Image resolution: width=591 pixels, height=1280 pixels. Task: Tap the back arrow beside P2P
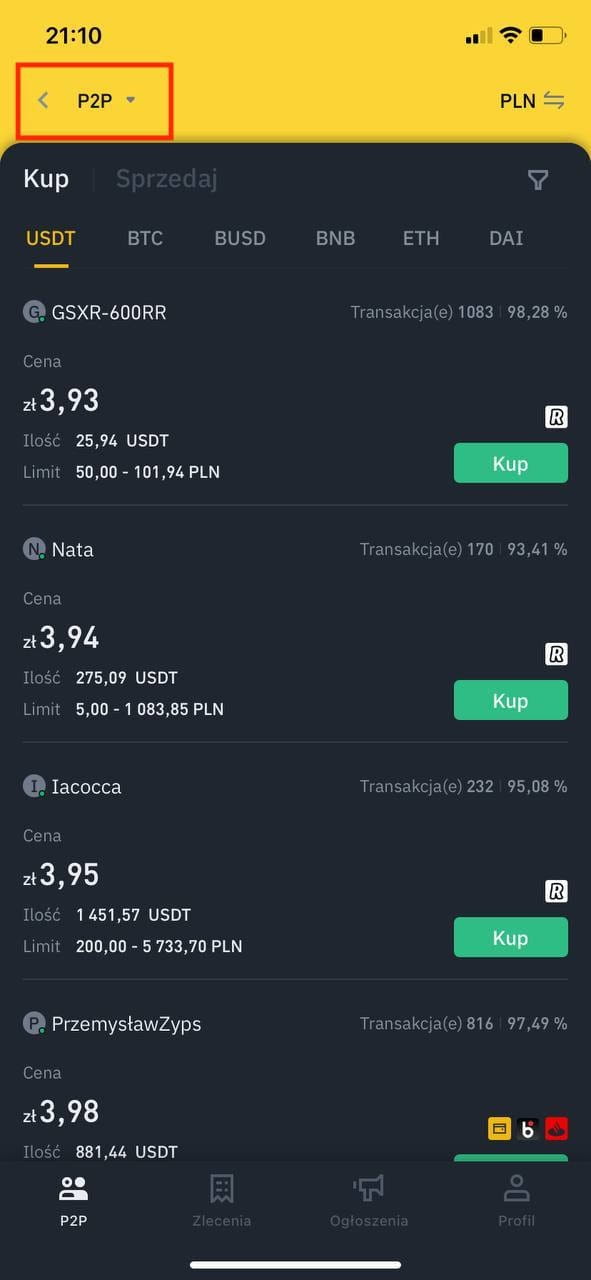pos(43,100)
